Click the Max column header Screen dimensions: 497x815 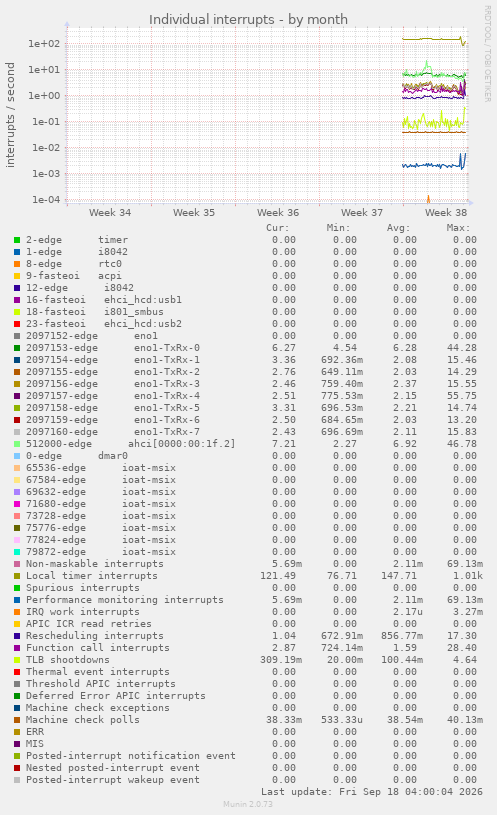coord(458,228)
